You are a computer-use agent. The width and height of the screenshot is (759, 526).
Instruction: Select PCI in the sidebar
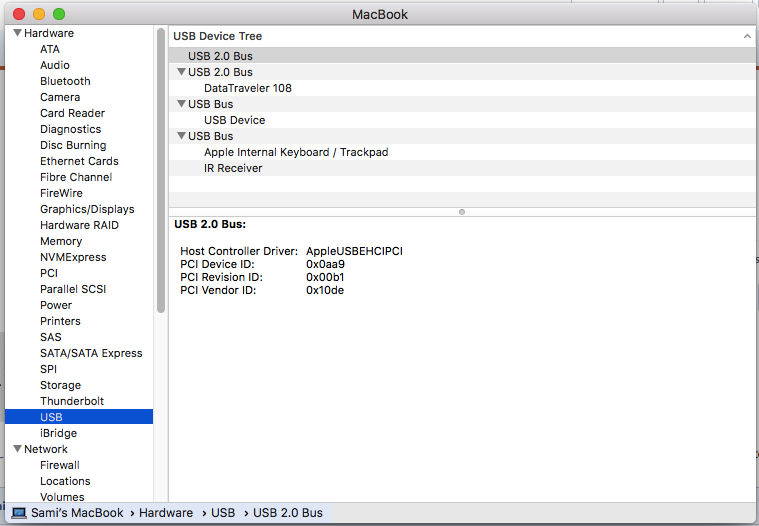[49, 273]
